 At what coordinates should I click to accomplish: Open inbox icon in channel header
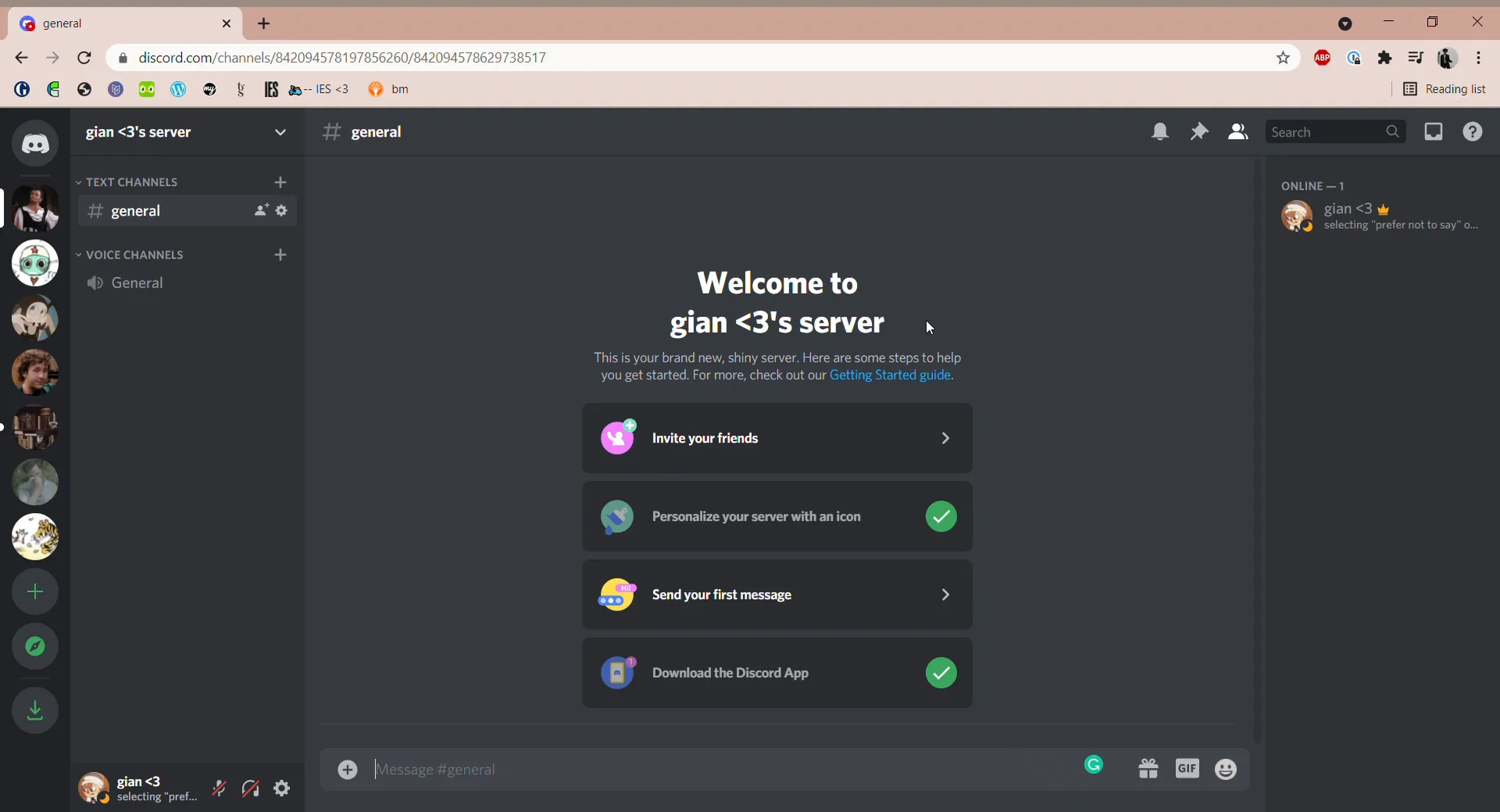(1434, 132)
